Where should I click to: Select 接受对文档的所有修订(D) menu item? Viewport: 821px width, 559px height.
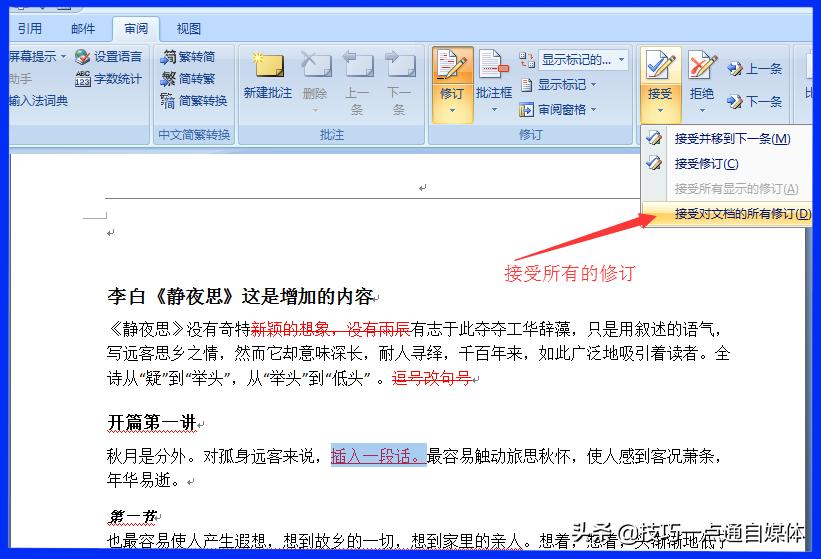tap(727, 214)
